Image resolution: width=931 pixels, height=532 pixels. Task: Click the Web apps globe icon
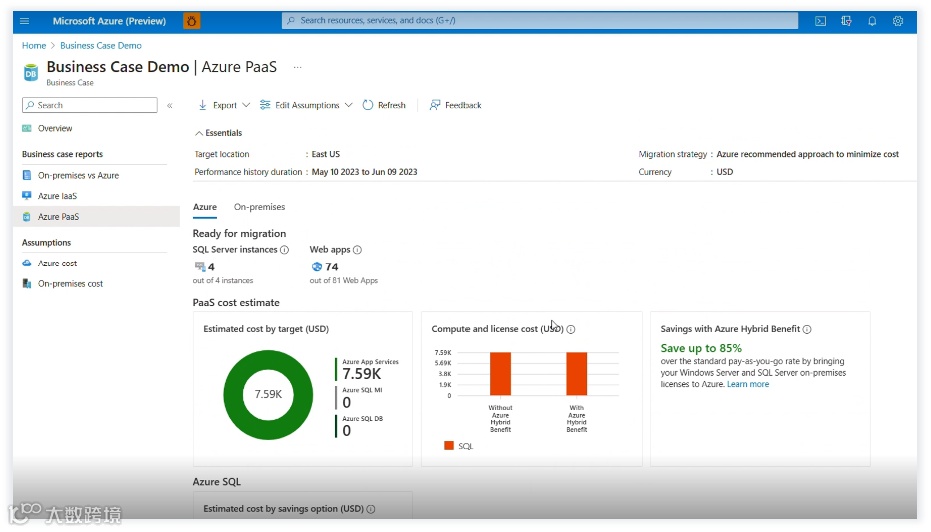(316, 267)
